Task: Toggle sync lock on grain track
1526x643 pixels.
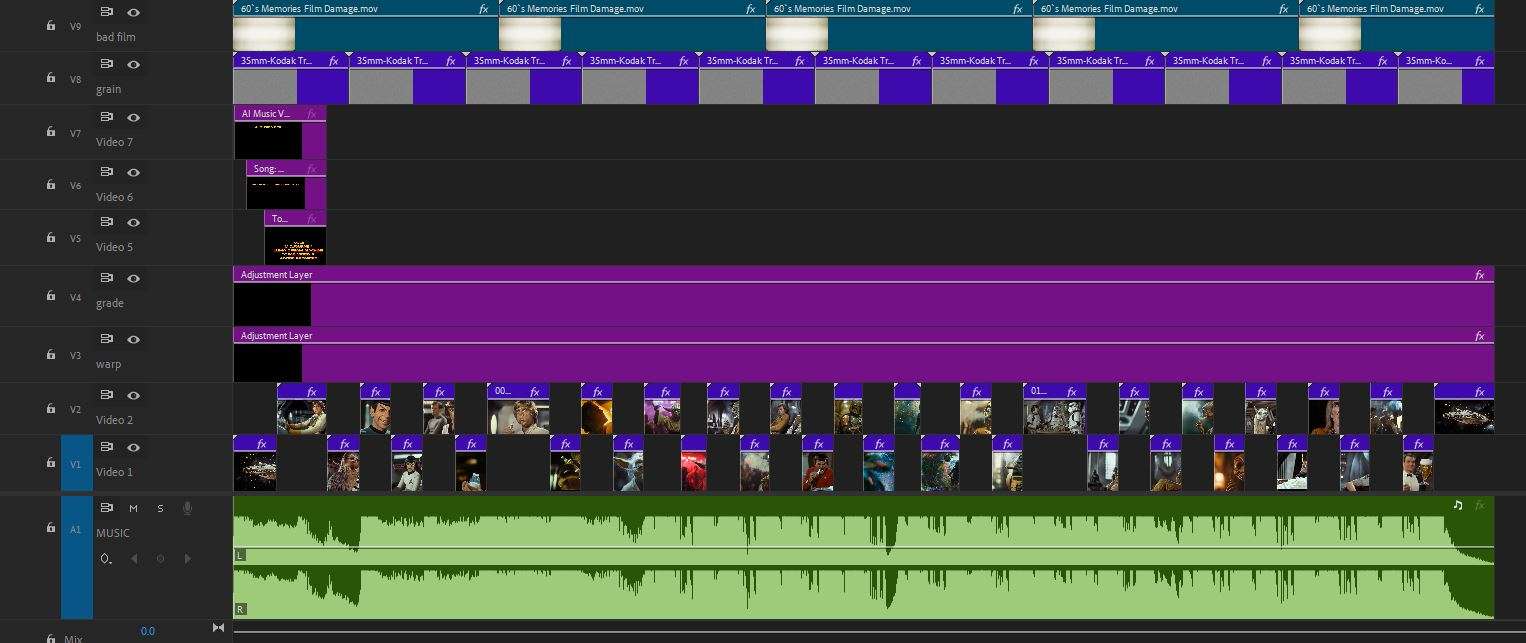Action: tap(107, 64)
